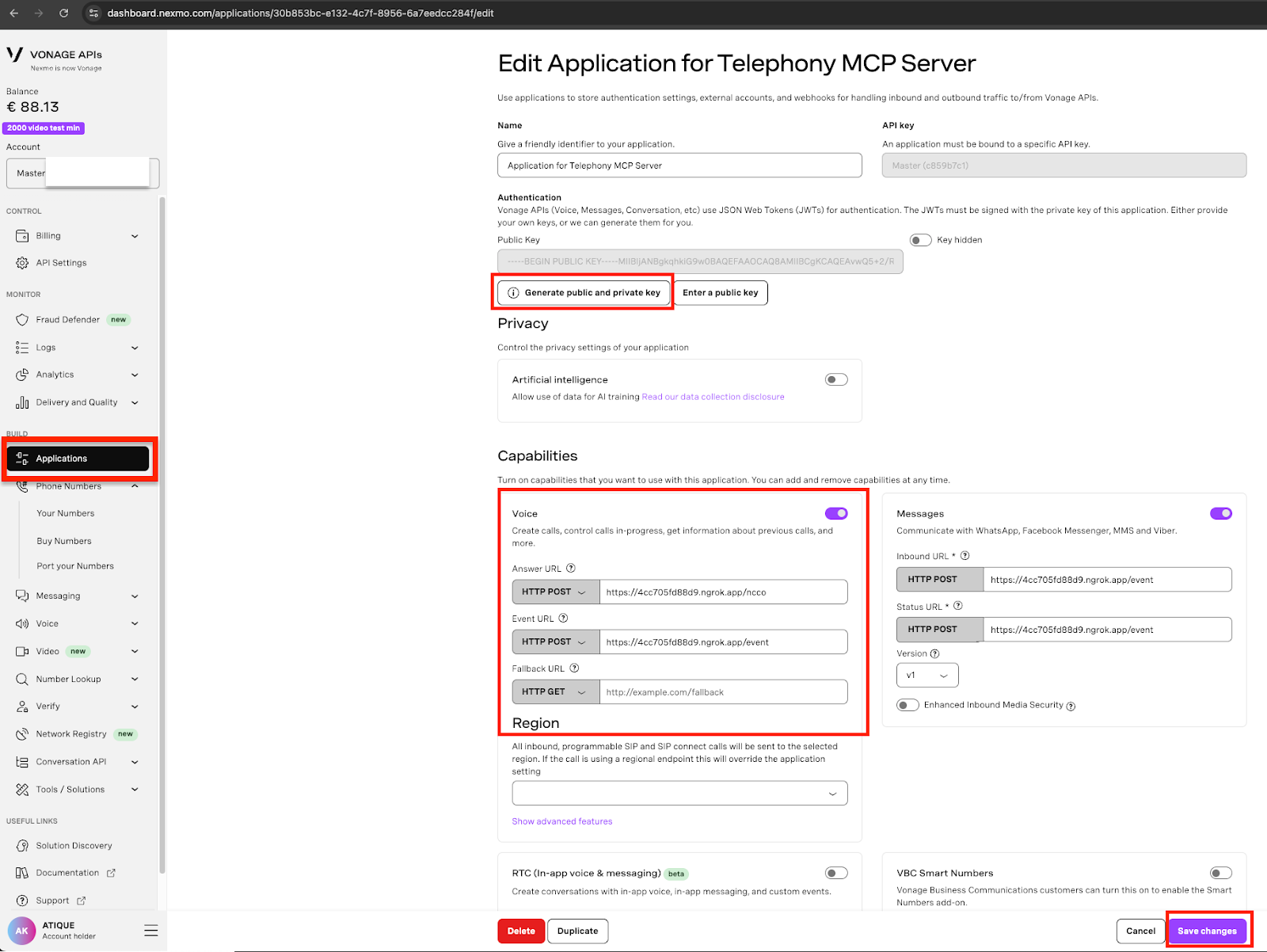
Task: Turn off the Messages capability toggle
Action: [x=1221, y=513]
